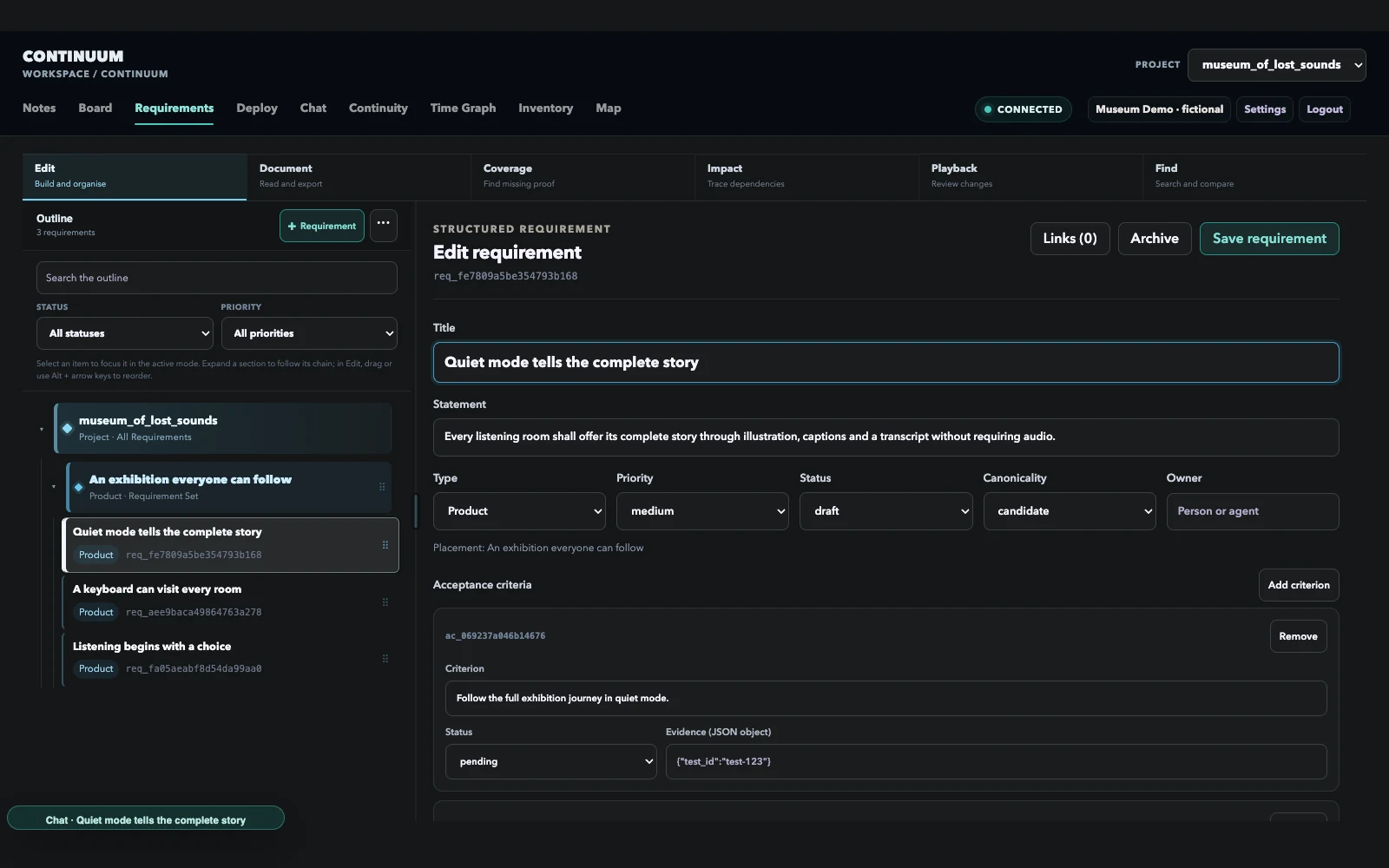Open the Status dropdown showing draft
Viewport: 1389px width, 868px height.
pos(885,511)
